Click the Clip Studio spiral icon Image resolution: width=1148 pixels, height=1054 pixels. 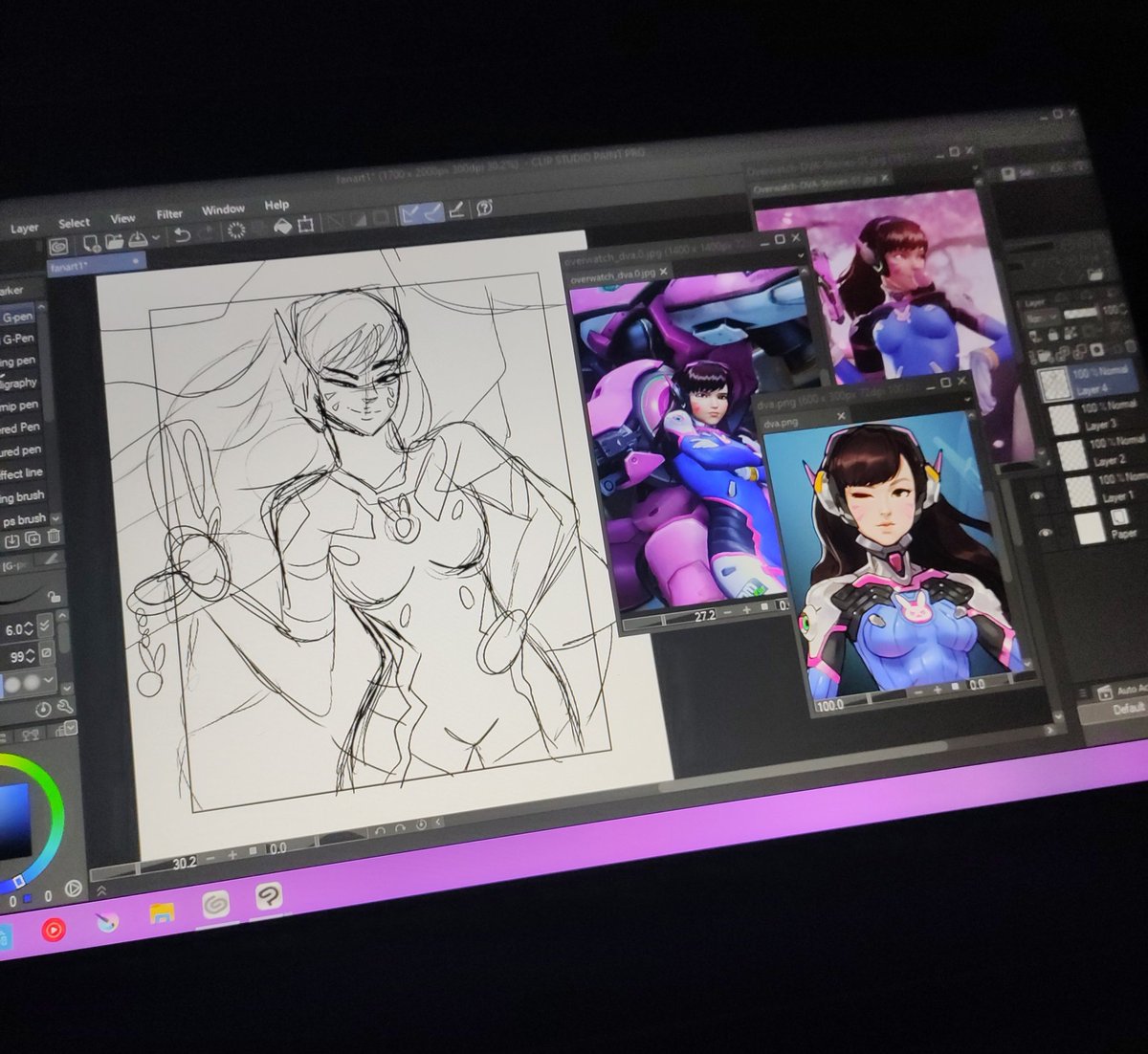(58, 248)
